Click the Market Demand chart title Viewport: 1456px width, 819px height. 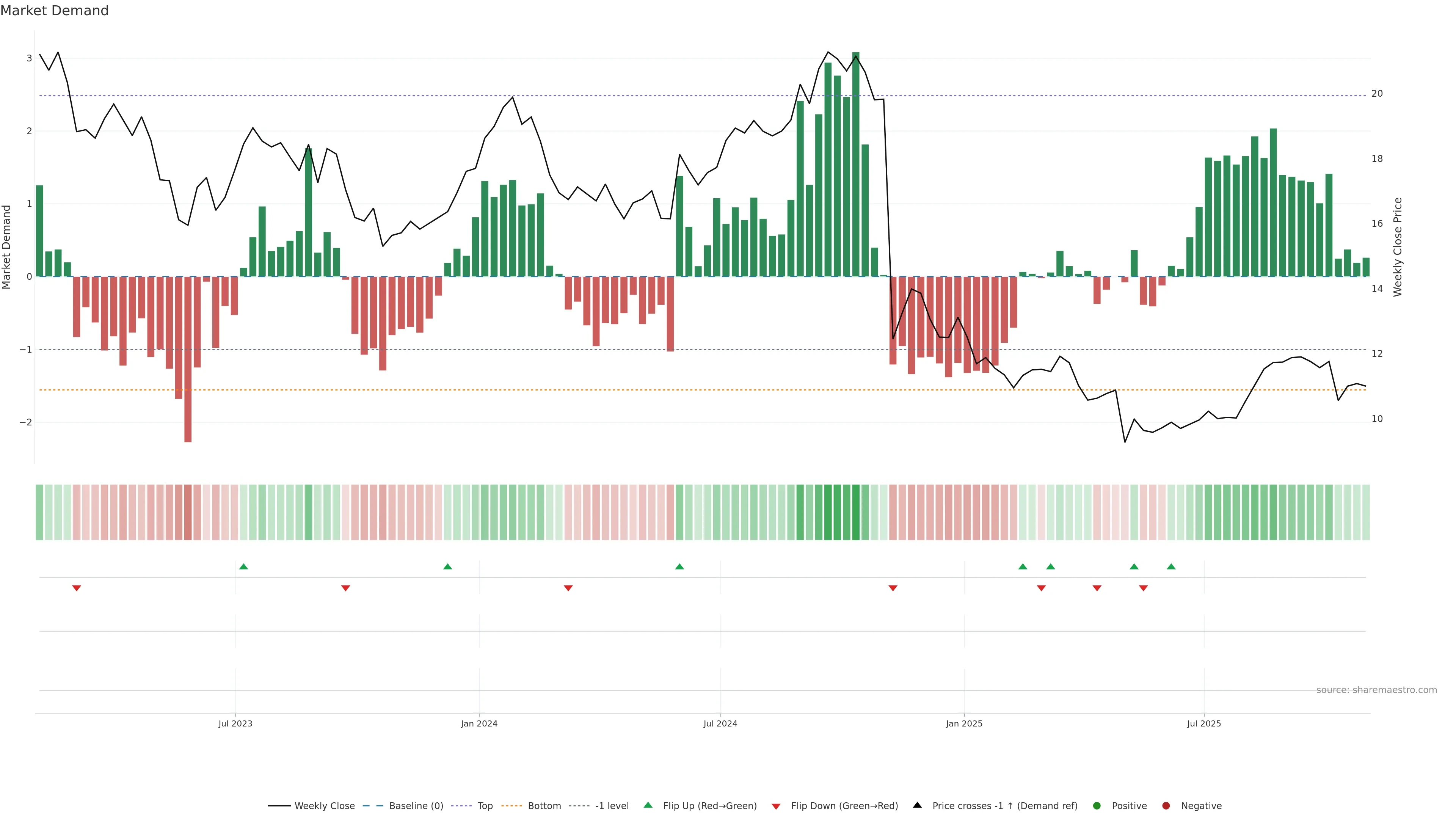[54, 11]
